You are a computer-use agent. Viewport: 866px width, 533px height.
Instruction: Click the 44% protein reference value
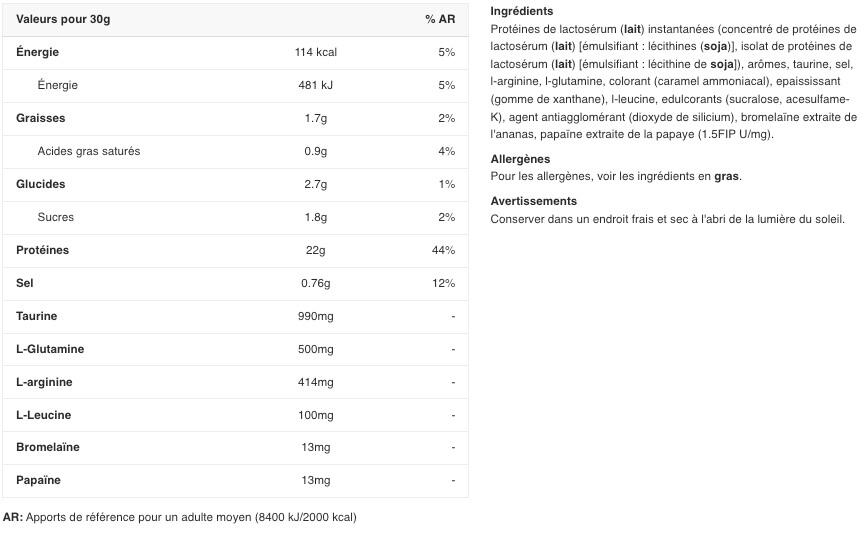coord(443,250)
